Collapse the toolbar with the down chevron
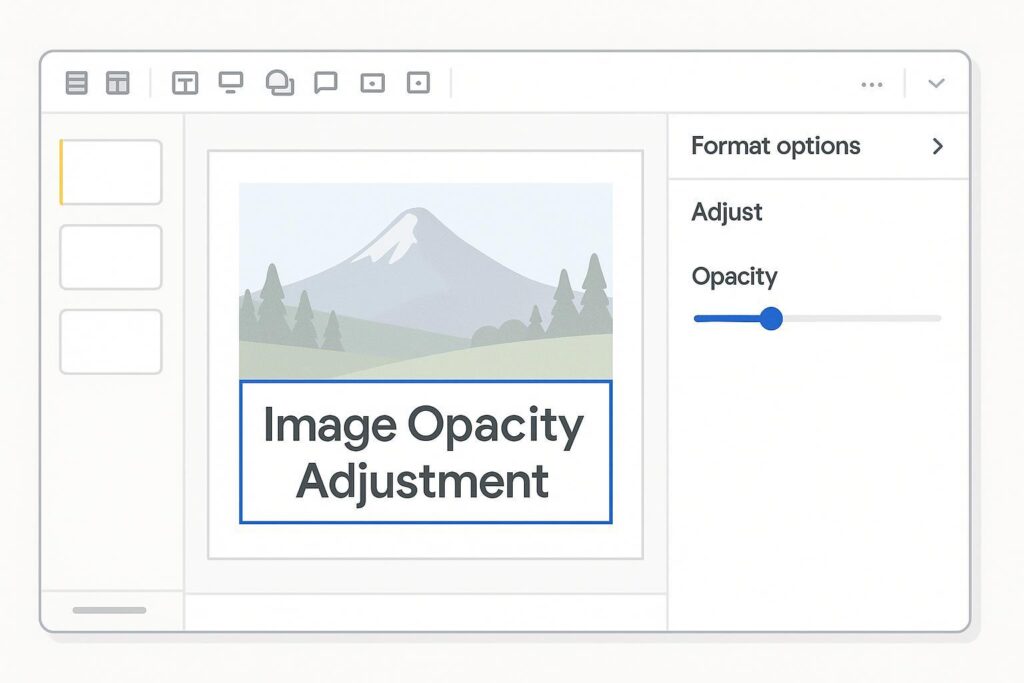Viewport: 1024px width, 683px height. click(x=936, y=84)
